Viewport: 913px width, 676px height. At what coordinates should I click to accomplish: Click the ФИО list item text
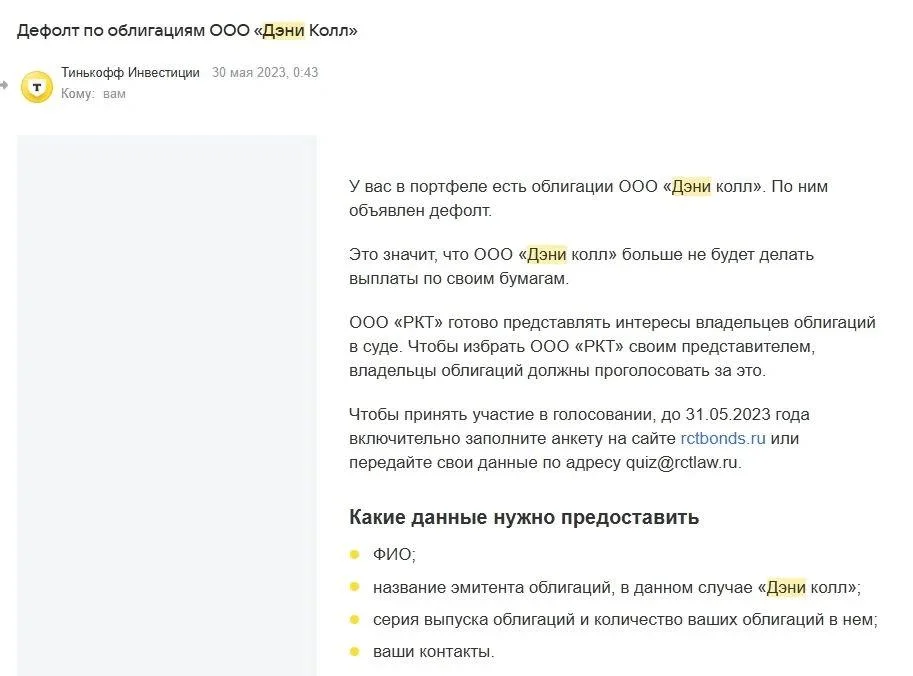tap(394, 554)
